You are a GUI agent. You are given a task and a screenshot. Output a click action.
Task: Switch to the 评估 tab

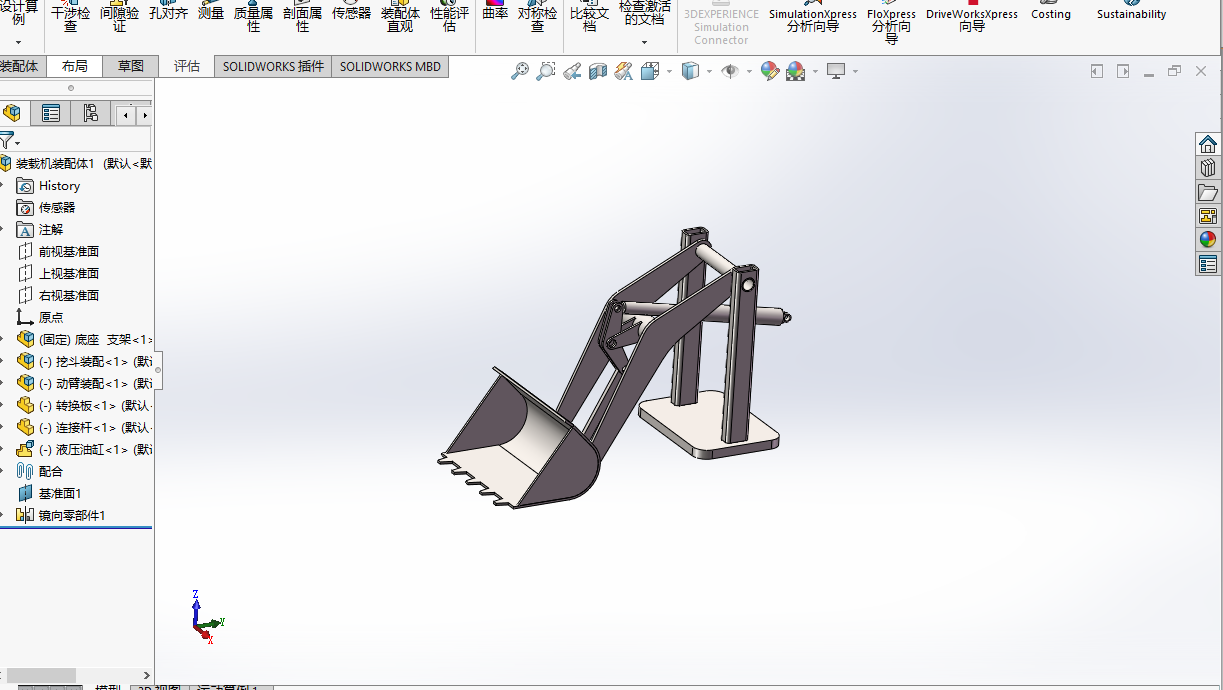pyautogui.click(x=187, y=66)
